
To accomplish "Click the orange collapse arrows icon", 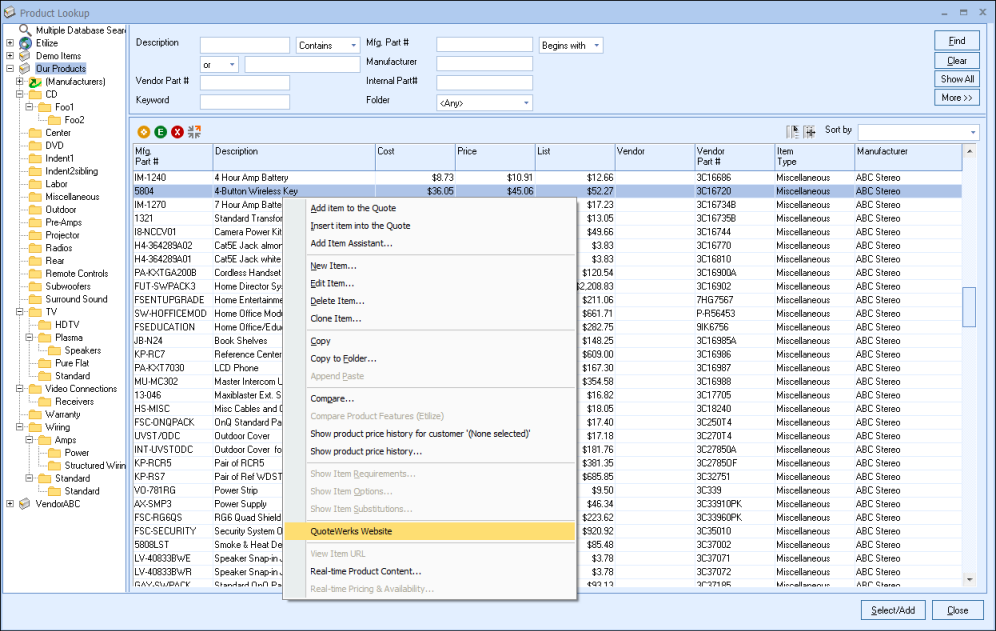I will pos(194,132).
